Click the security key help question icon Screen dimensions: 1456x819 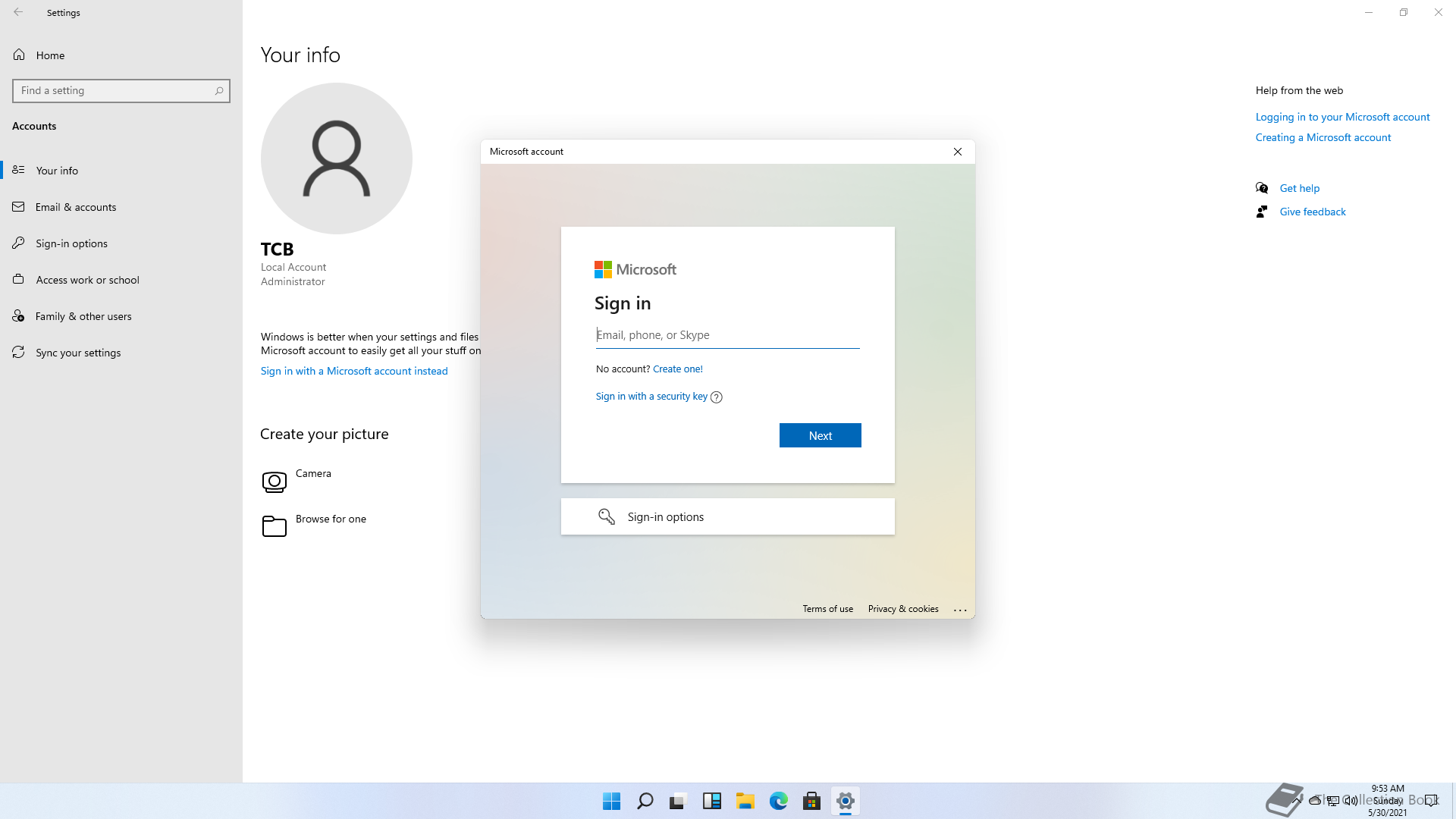[x=717, y=397]
